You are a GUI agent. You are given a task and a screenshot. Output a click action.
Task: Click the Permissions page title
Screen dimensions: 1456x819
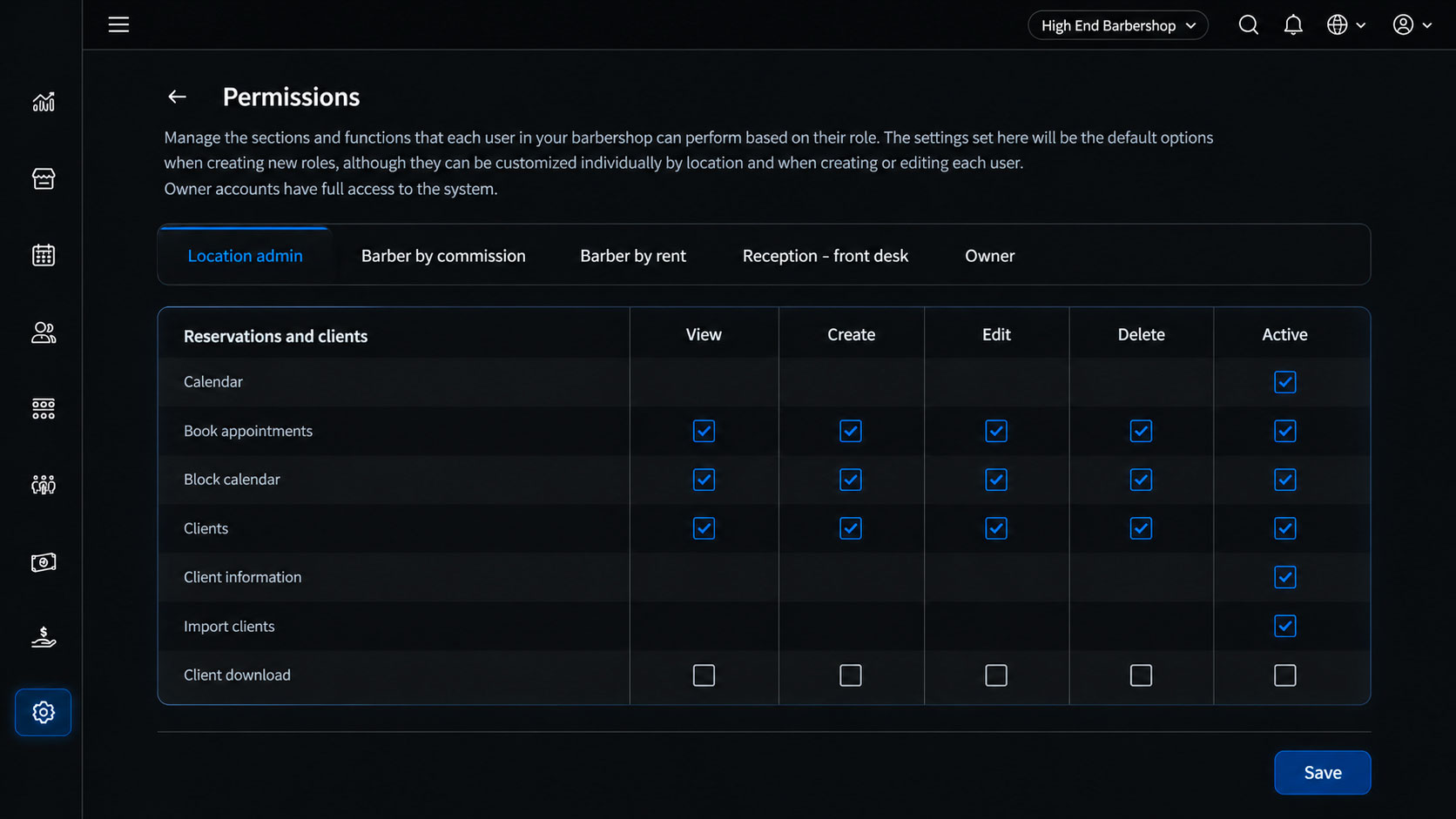(x=291, y=97)
